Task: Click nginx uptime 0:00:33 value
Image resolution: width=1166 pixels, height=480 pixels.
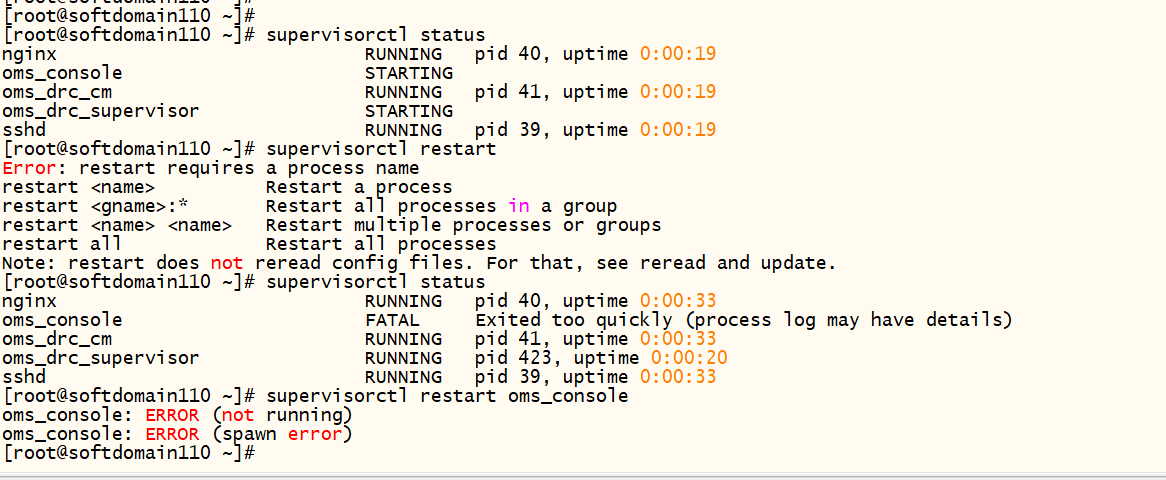Action: coord(677,301)
